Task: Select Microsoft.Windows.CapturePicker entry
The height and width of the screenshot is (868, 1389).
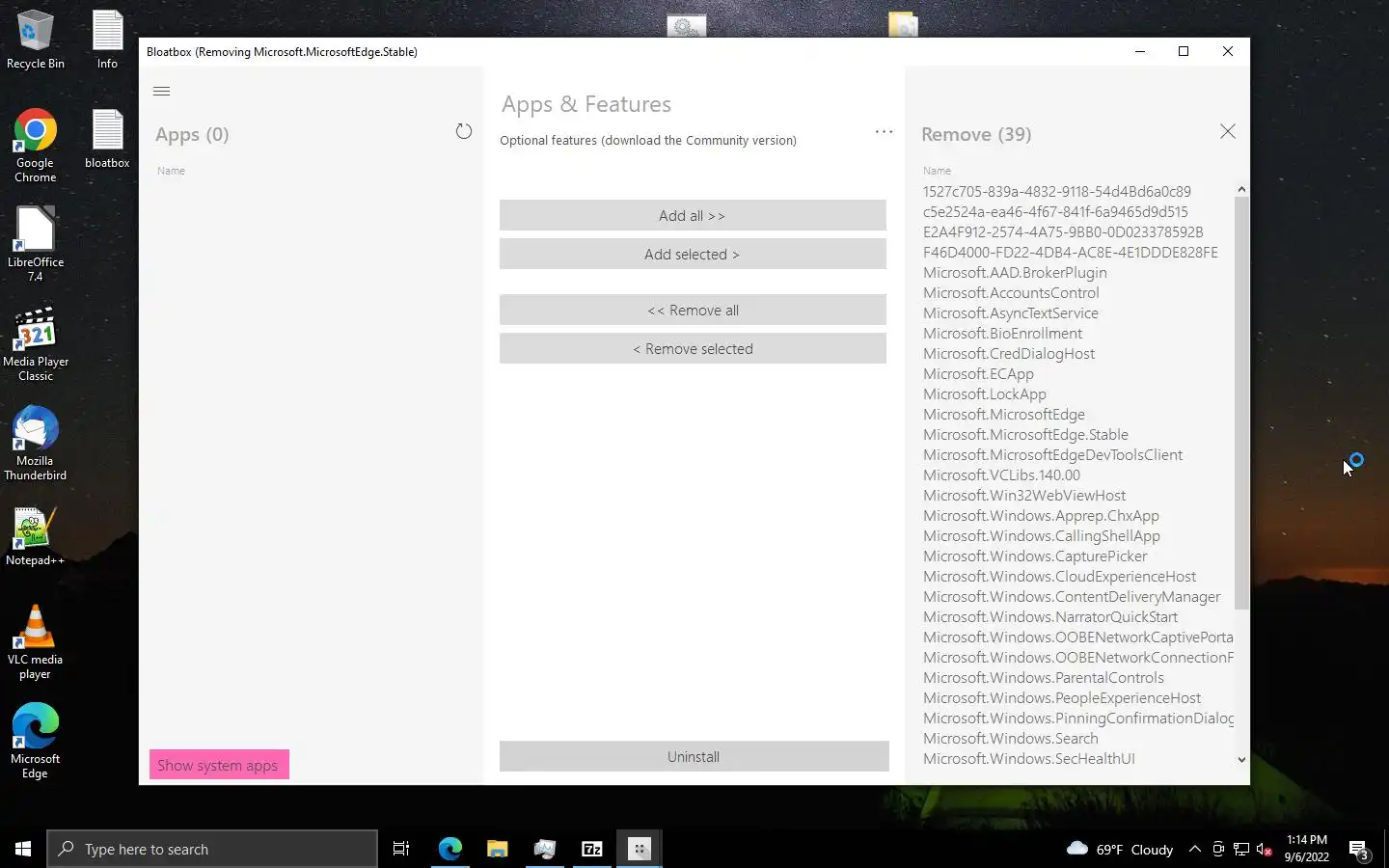Action: [x=1035, y=556]
